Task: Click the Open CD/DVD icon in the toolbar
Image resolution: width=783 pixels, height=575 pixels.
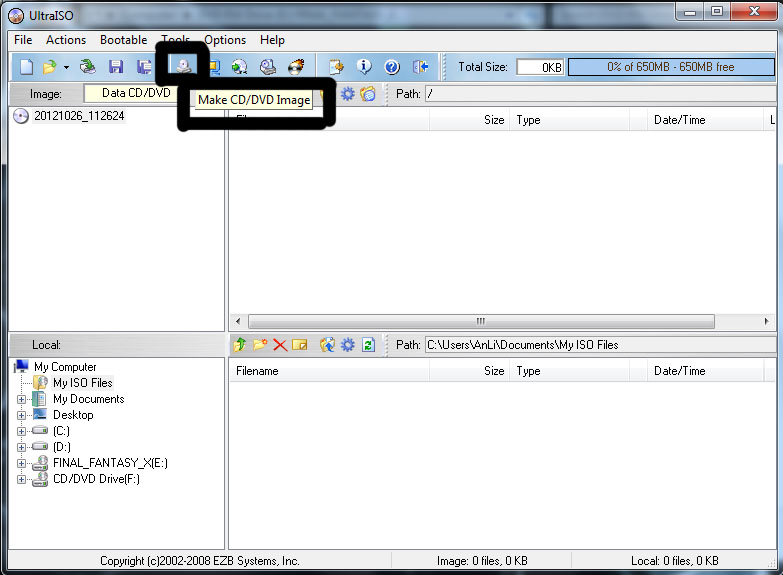Action: coord(88,66)
